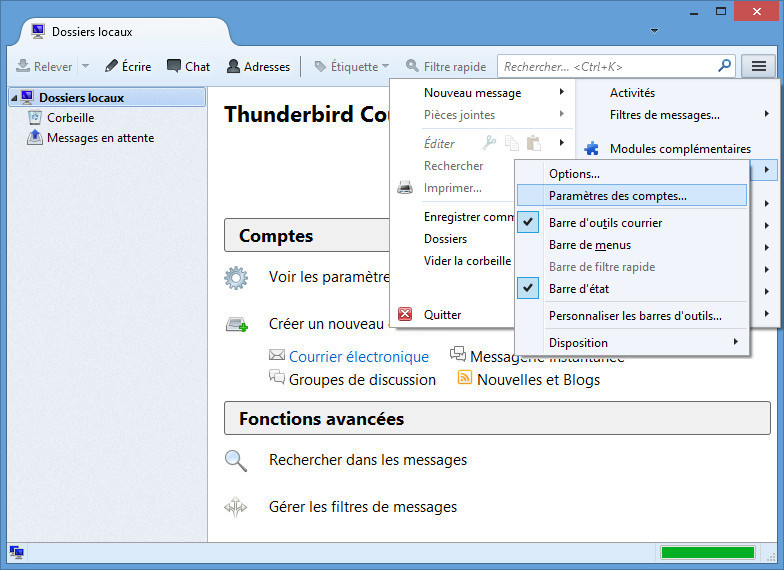Collapse the Dossiers locaux tree node

pyautogui.click(x=14, y=98)
